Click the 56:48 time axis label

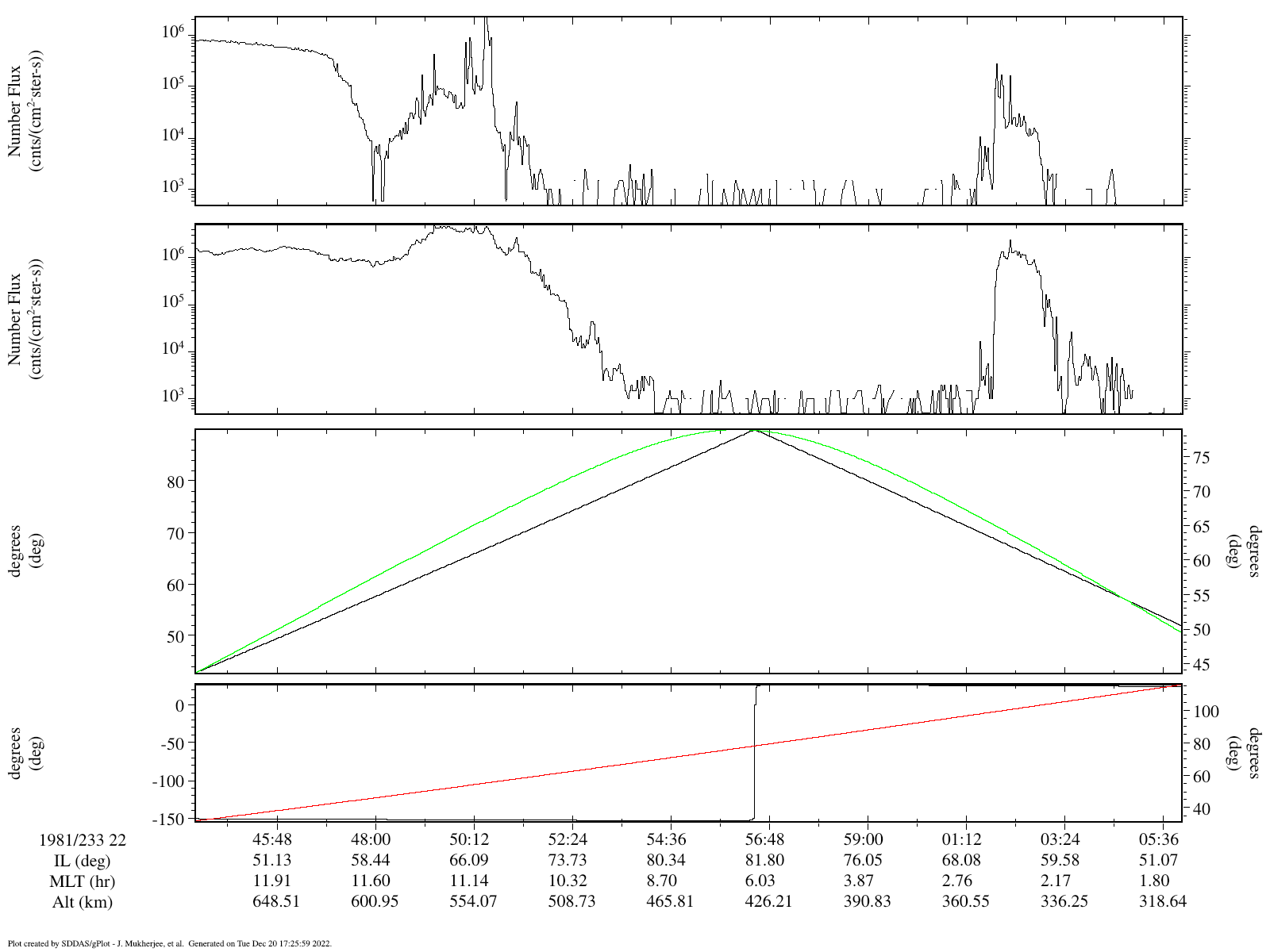764,839
